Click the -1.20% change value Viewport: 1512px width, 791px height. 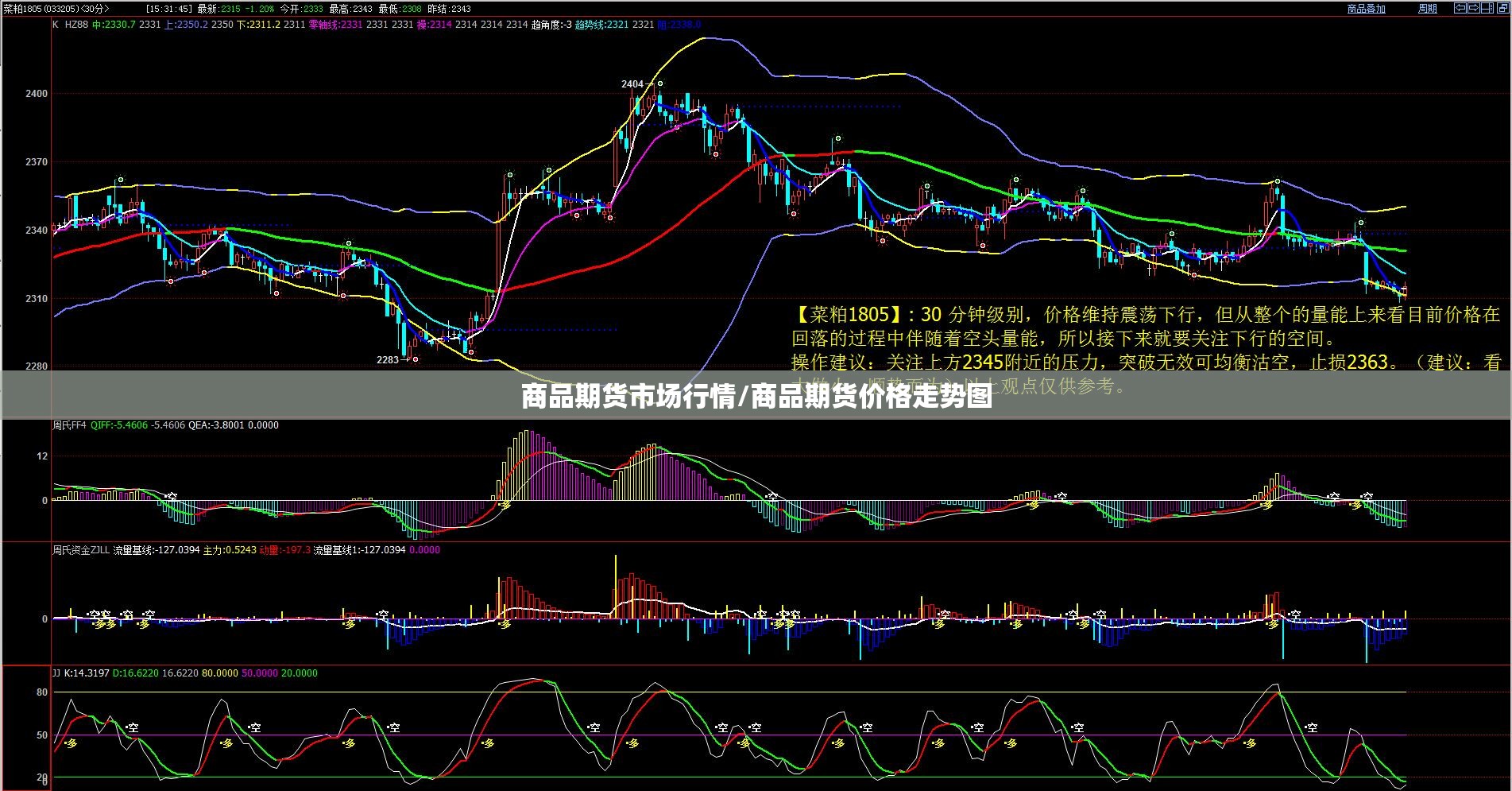(x=260, y=9)
